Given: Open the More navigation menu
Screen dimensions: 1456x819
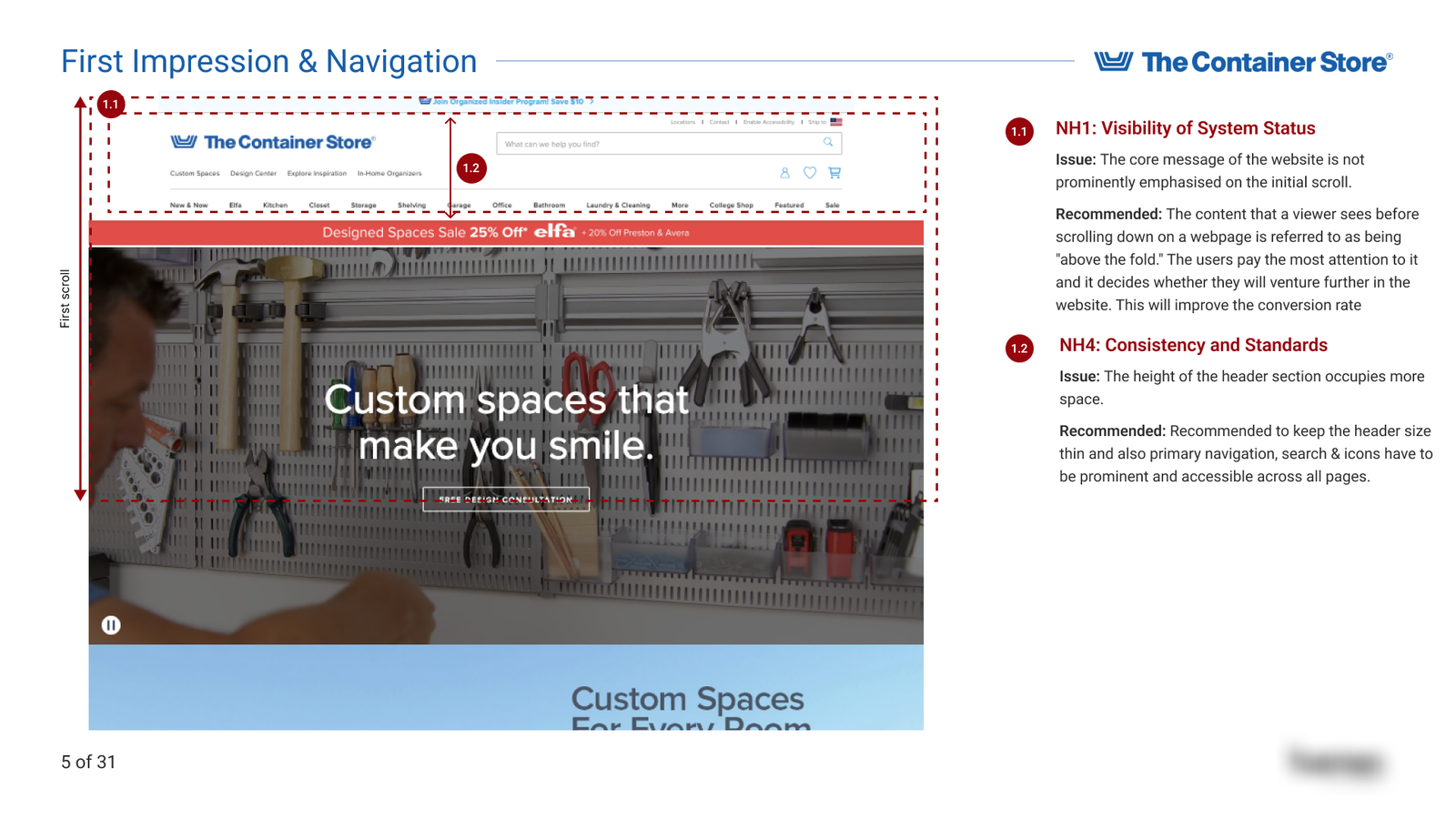Looking at the screenshot, I should (680, 206).
